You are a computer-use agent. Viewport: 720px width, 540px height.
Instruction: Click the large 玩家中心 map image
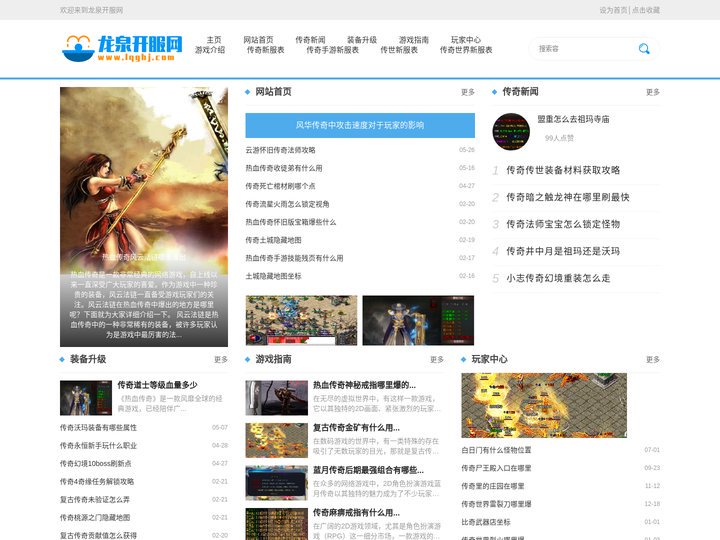click(544, 405)
